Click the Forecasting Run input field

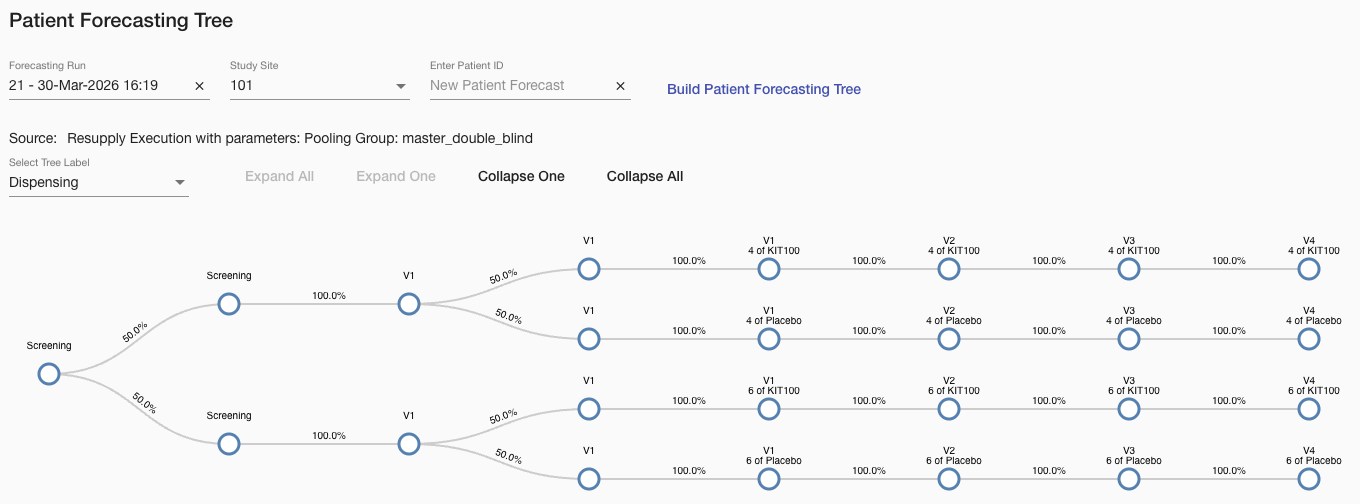click(95, 86)
